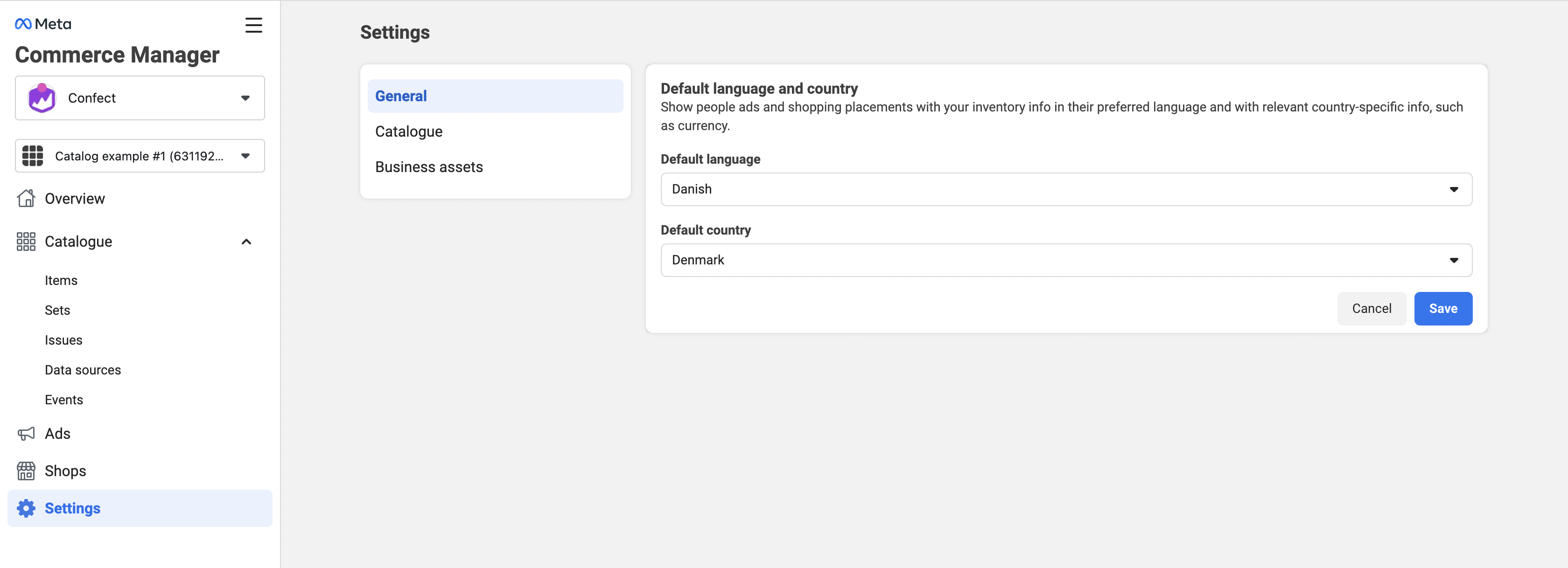1568x568 pixels.
Task: Open Sets under Catalogue
Action: point(57,310)
